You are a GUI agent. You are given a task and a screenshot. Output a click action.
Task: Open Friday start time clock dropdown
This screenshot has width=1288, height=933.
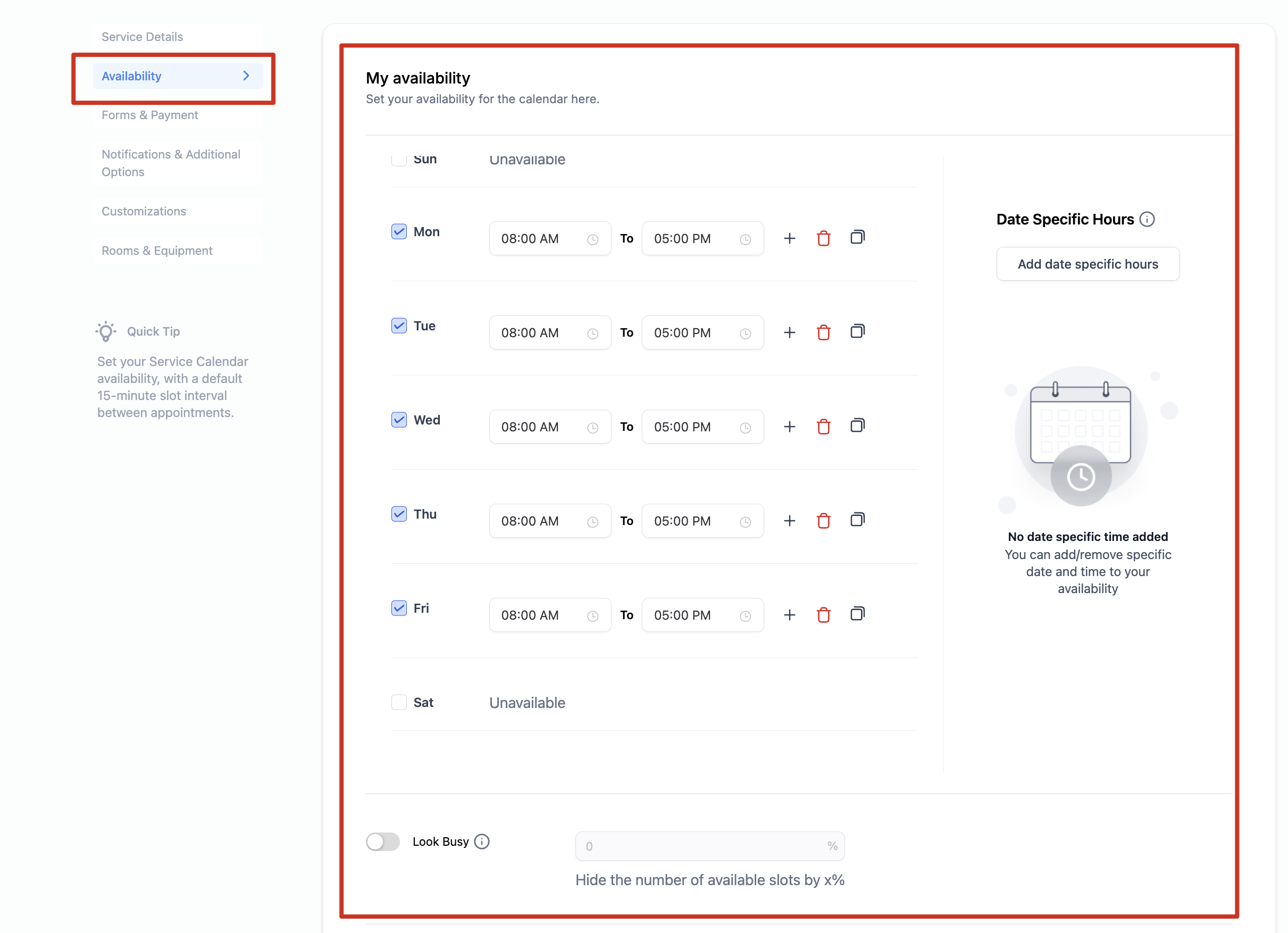[592, 616]
